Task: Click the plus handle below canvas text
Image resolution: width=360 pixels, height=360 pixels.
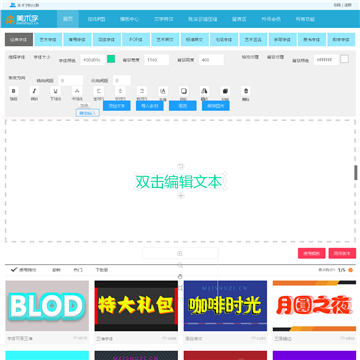Action: click(181, 196)
